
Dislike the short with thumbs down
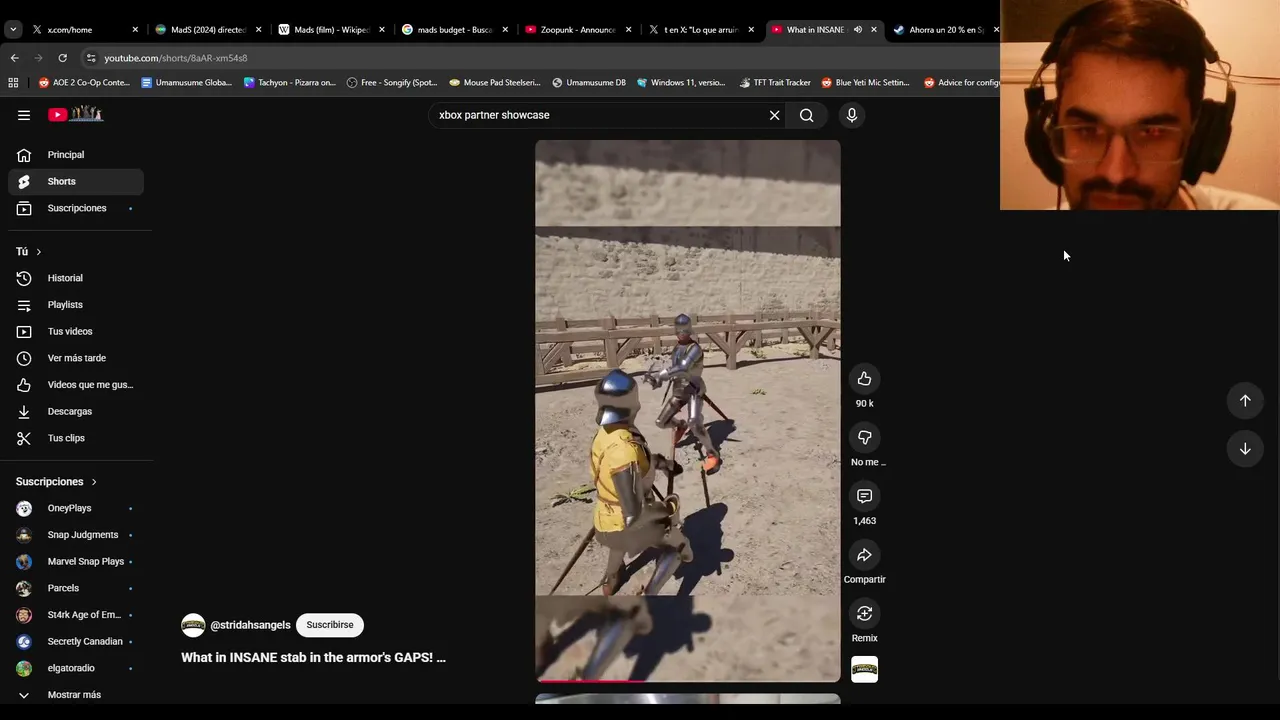(864, 437)
